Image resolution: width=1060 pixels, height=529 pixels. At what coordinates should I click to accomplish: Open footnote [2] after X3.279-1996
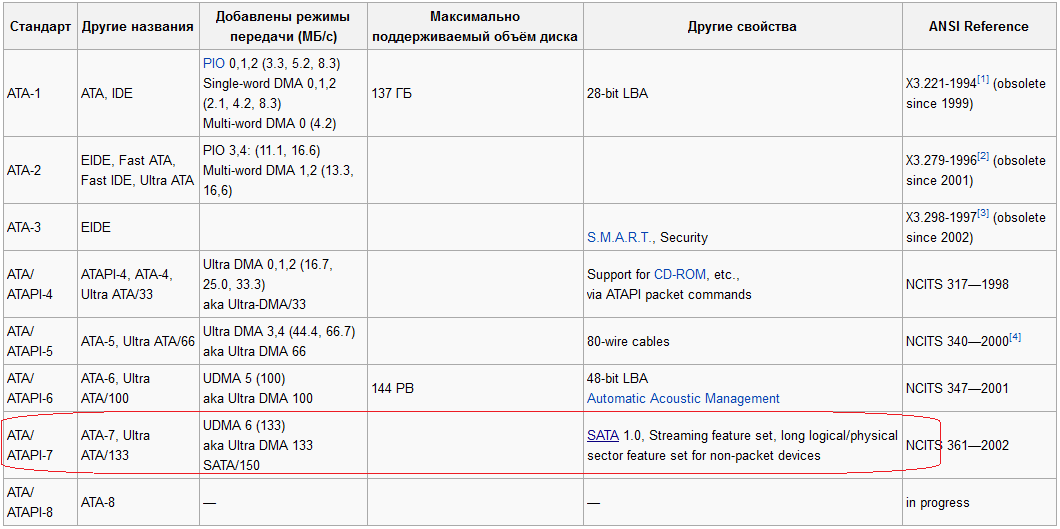coord(984,157)
